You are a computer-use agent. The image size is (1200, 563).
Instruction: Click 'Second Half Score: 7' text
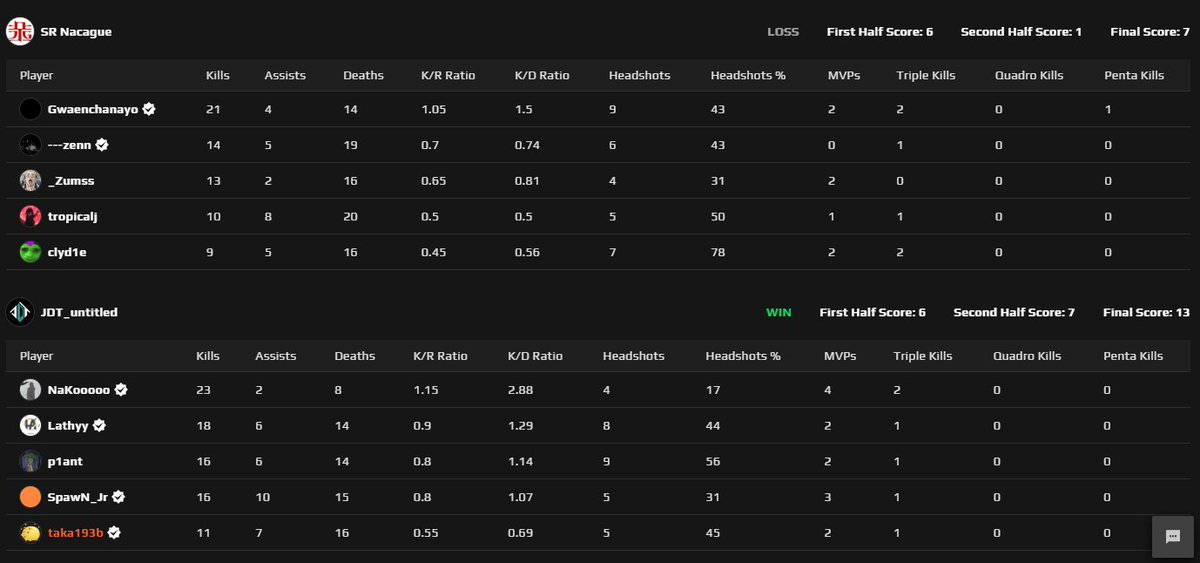coord(1014,312)
